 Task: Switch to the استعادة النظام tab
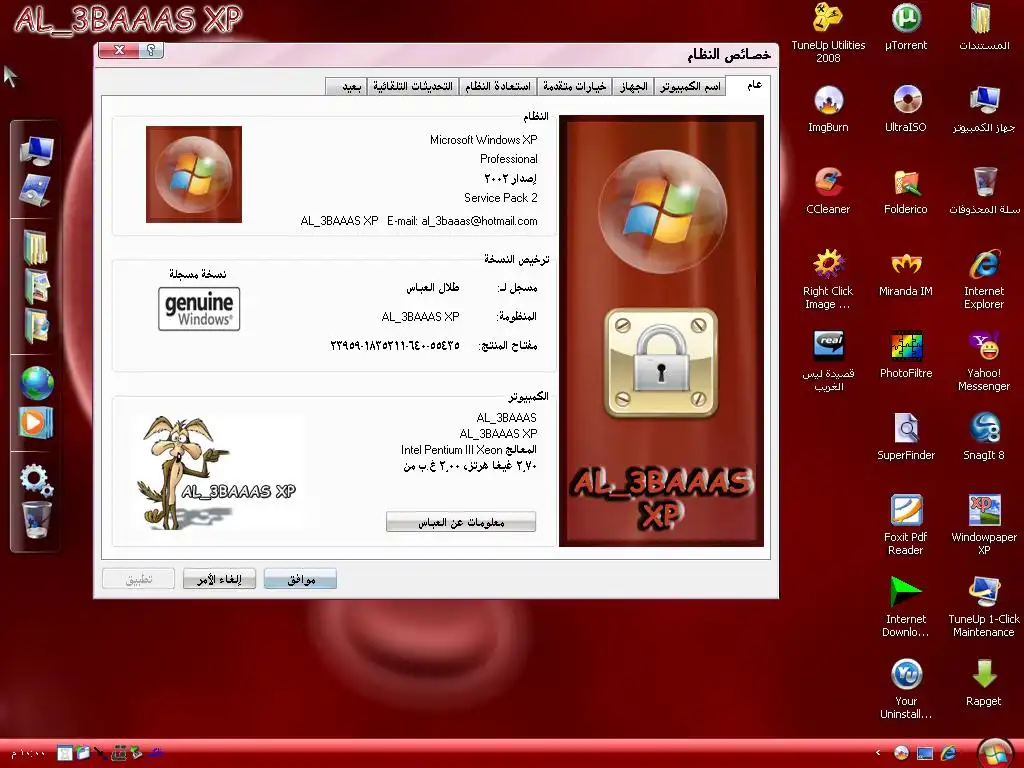(x=498, y=86)
